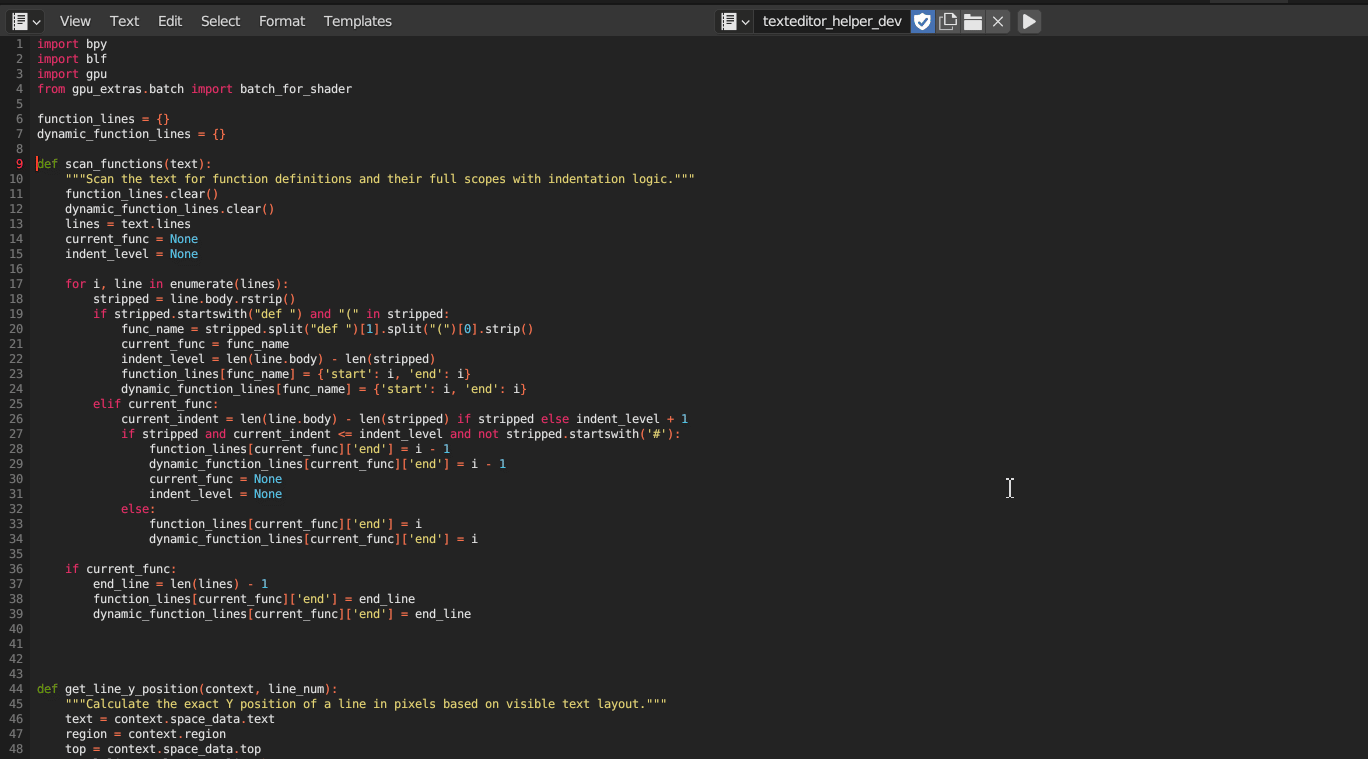This screenshot has height=759, width=1368.
Task: Click the 'import blf' line
Action: 72,59
